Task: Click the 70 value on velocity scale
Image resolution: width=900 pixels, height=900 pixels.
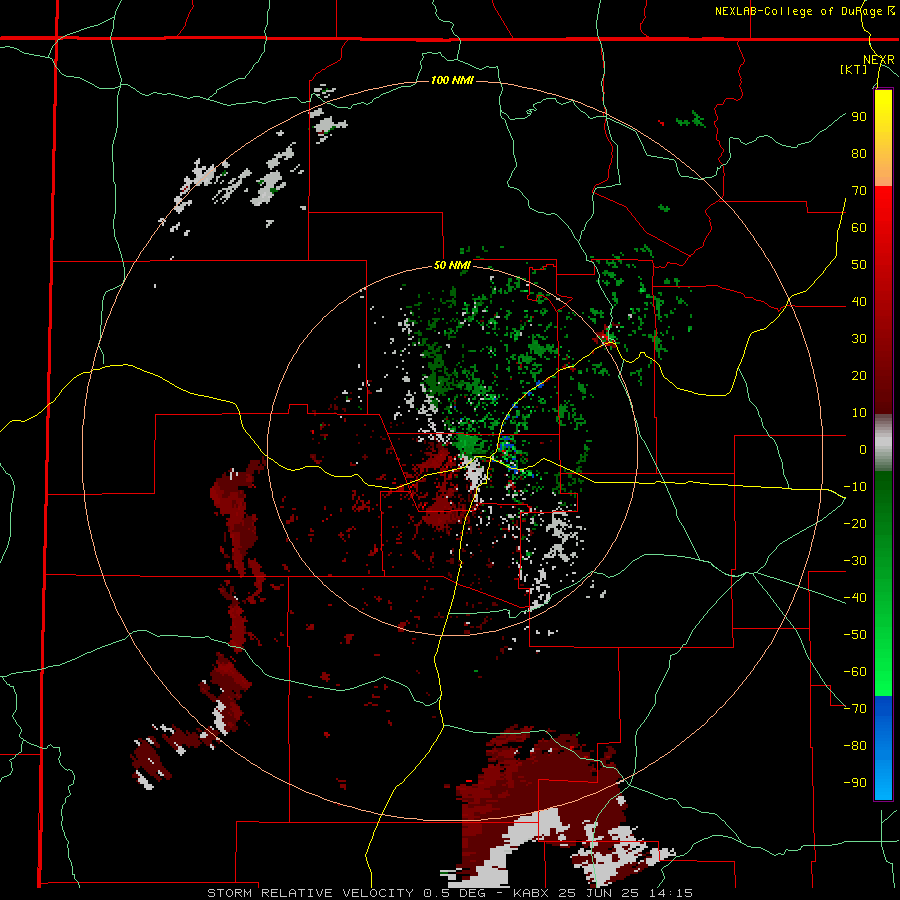Action: coord(859,191)
